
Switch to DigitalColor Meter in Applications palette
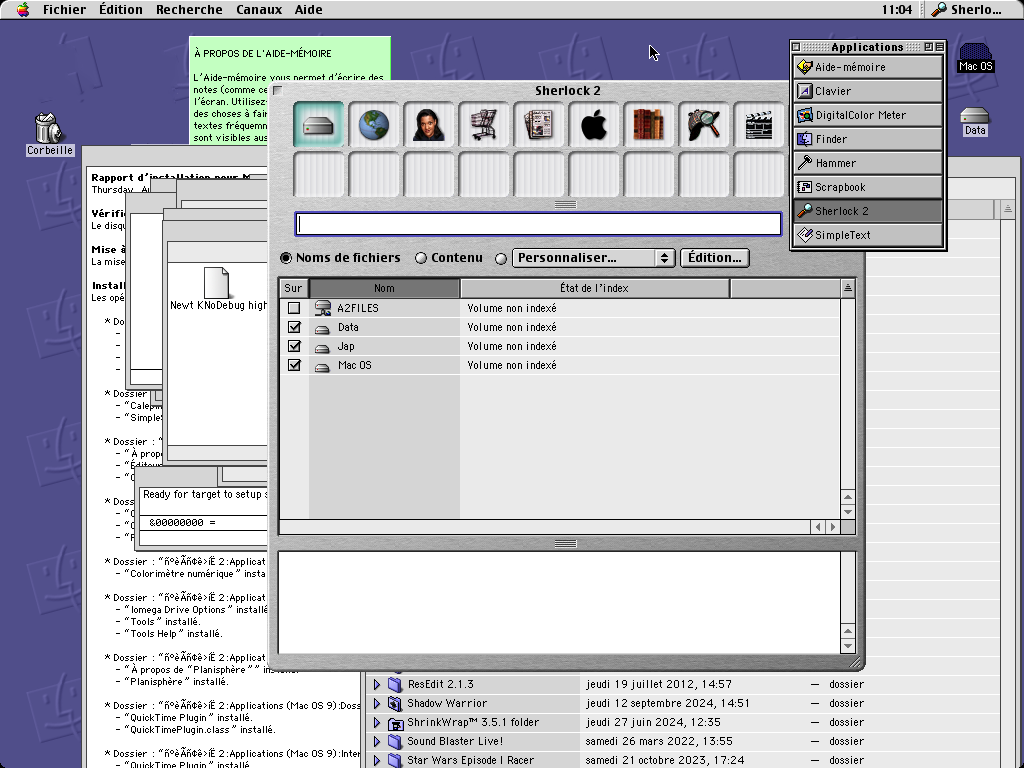(x=868, y=115)
